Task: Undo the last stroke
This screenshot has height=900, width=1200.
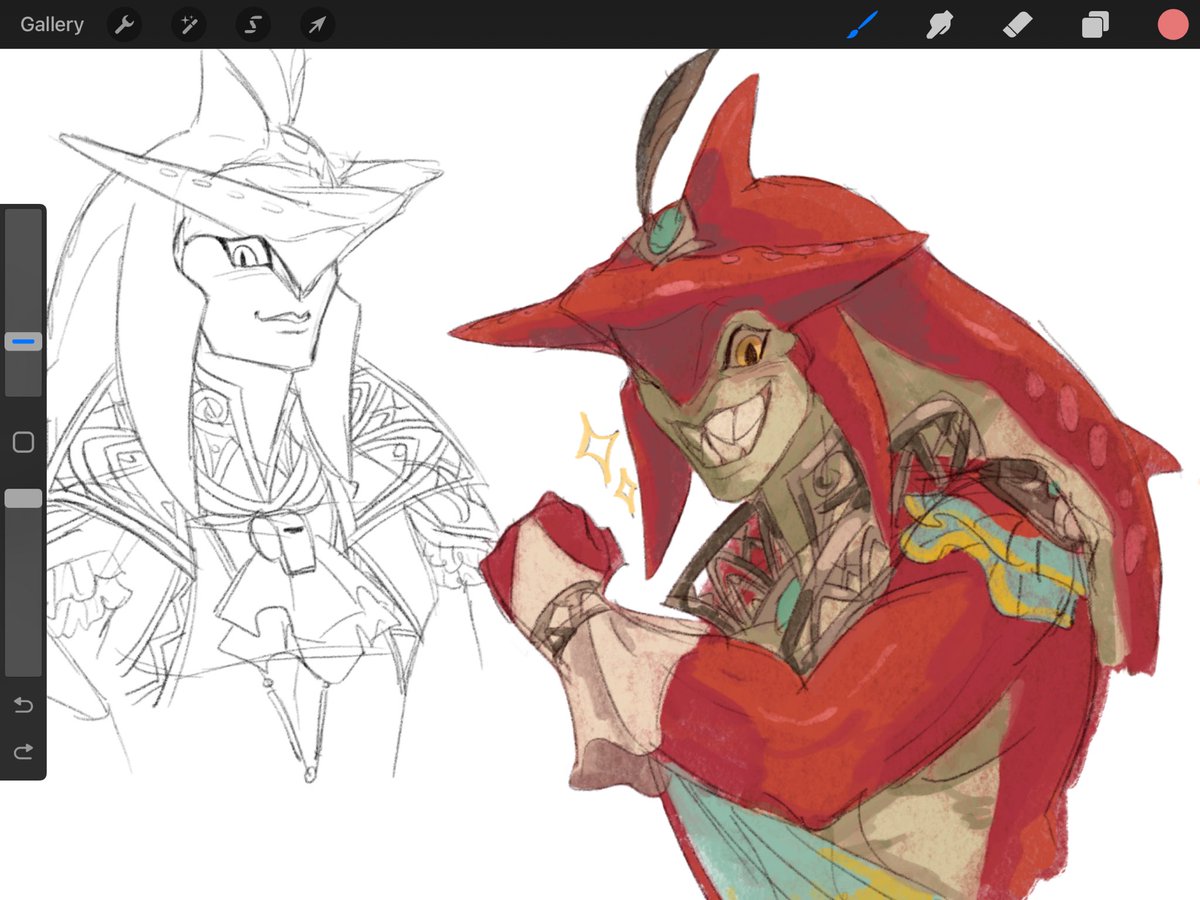Action: click(23, 706)
